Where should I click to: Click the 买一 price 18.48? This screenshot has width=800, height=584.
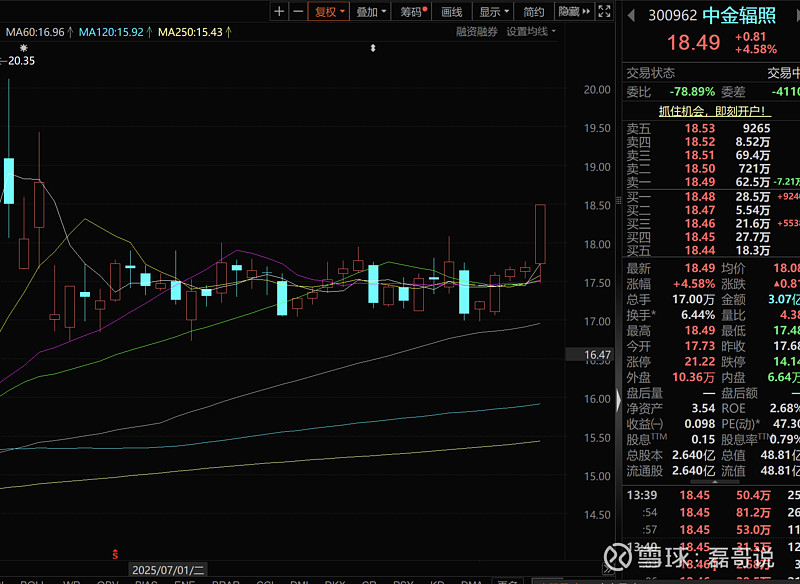pos(700,197)
